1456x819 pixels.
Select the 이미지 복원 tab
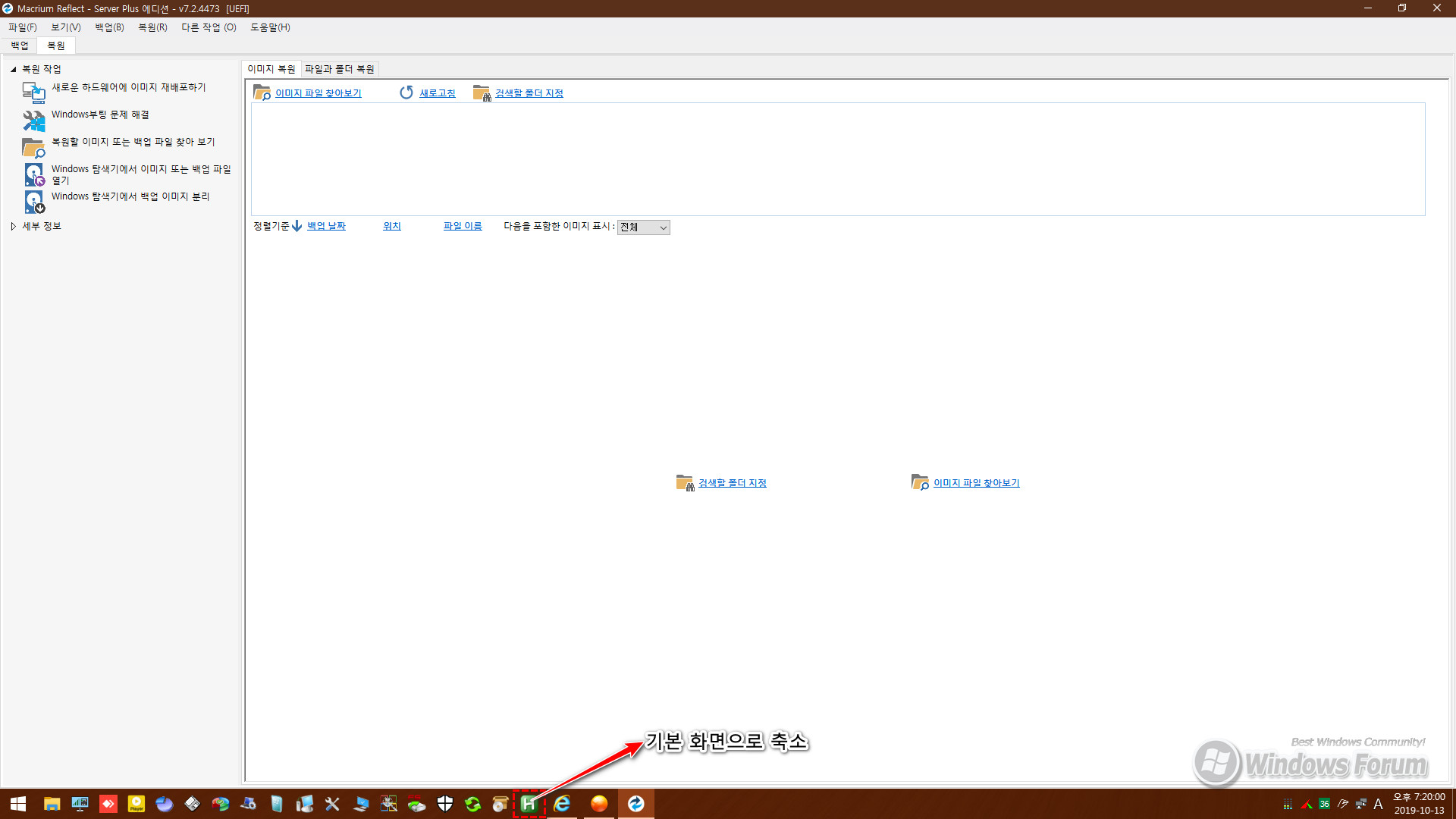point(271,69)
